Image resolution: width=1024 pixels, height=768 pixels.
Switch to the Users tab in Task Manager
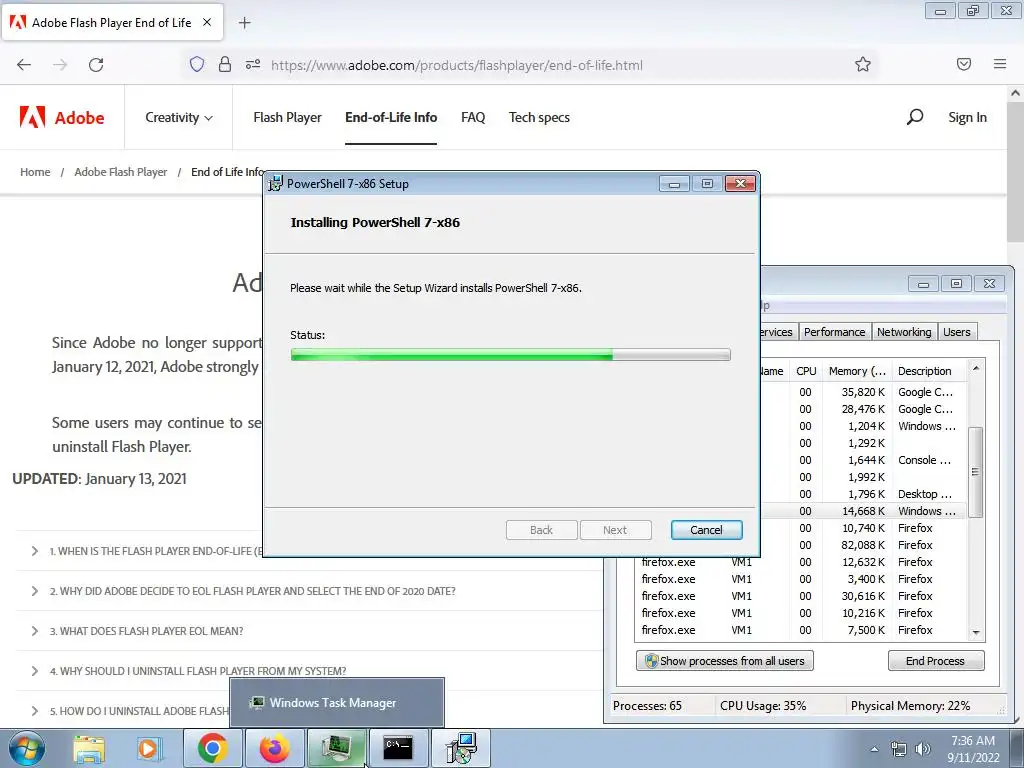(956, 332)
